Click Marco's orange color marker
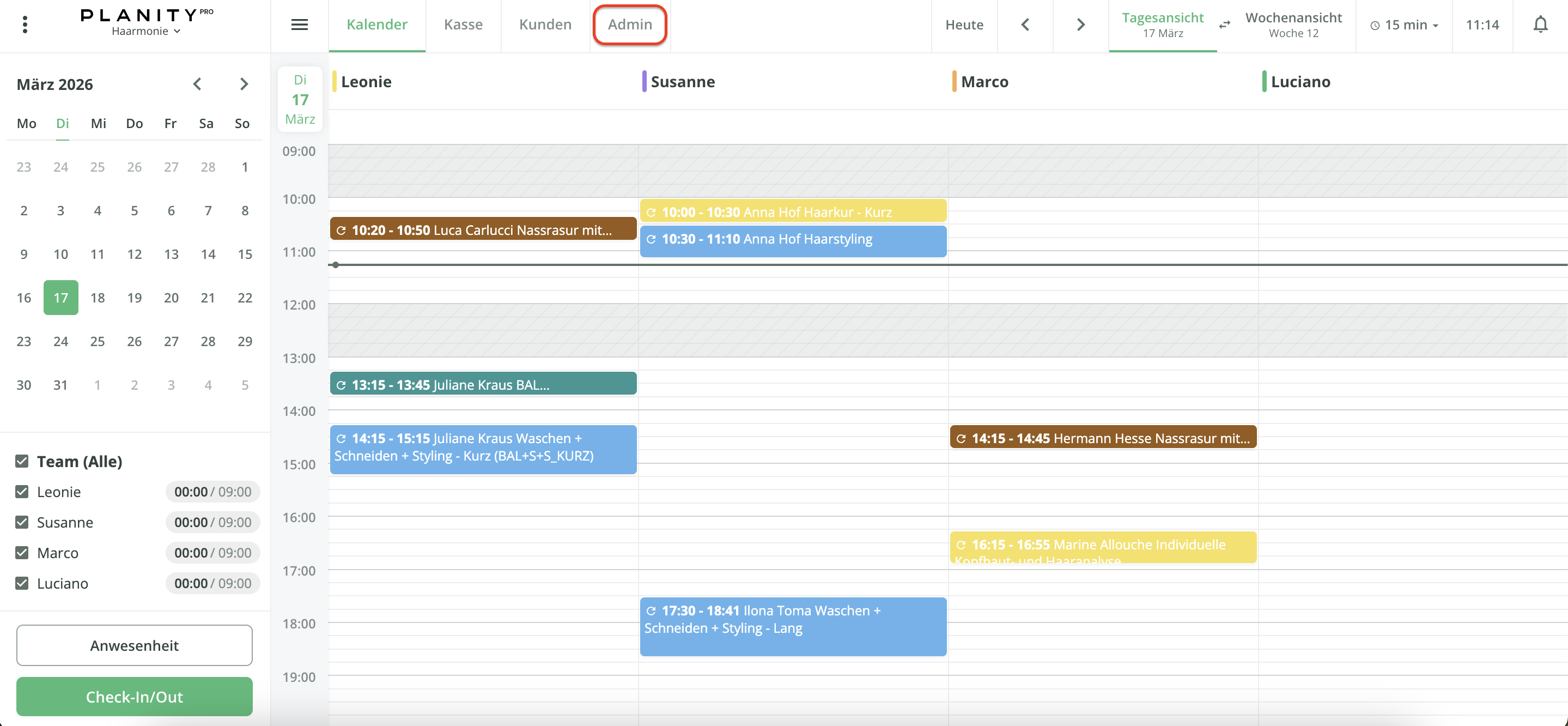1568x726 pixels. (x=954, y=82)
